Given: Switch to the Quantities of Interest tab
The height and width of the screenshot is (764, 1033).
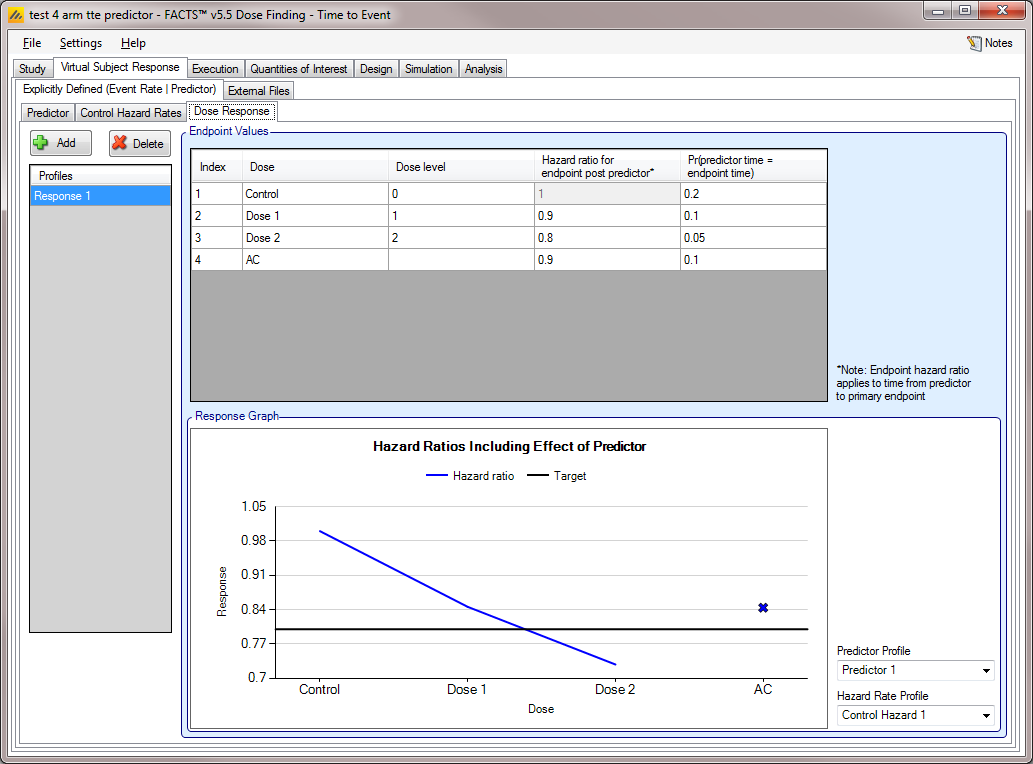Looking at the screenshot, I should 298,69.
